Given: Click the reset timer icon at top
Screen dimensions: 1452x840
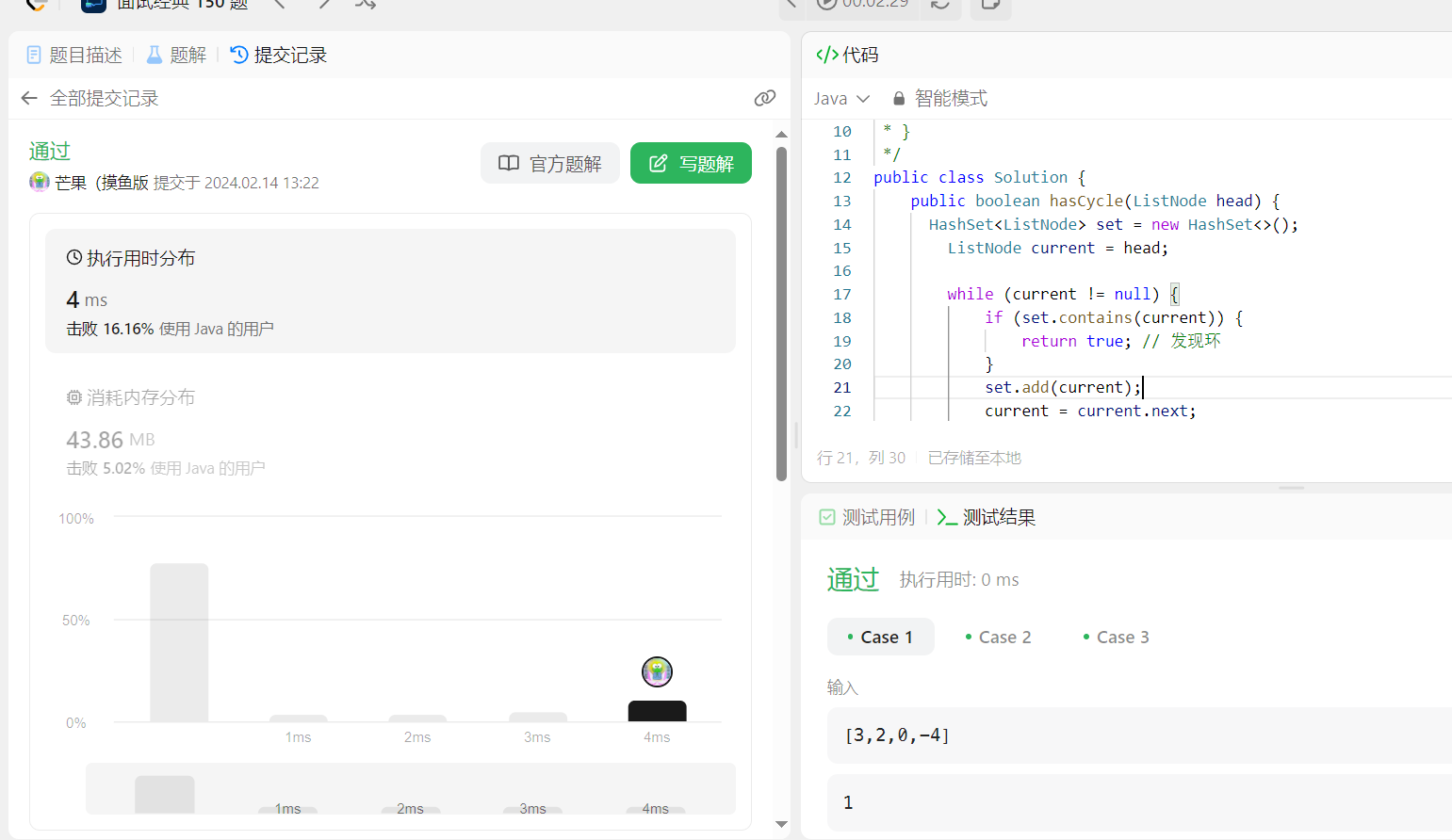Looking at the screenshot, I should tap(940, 4).
